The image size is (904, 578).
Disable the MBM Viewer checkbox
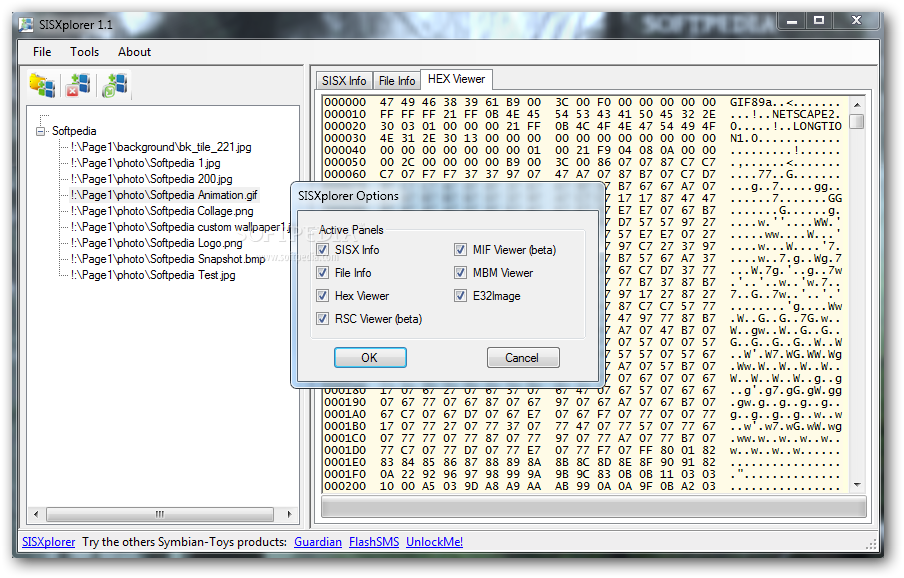(460, 273)
